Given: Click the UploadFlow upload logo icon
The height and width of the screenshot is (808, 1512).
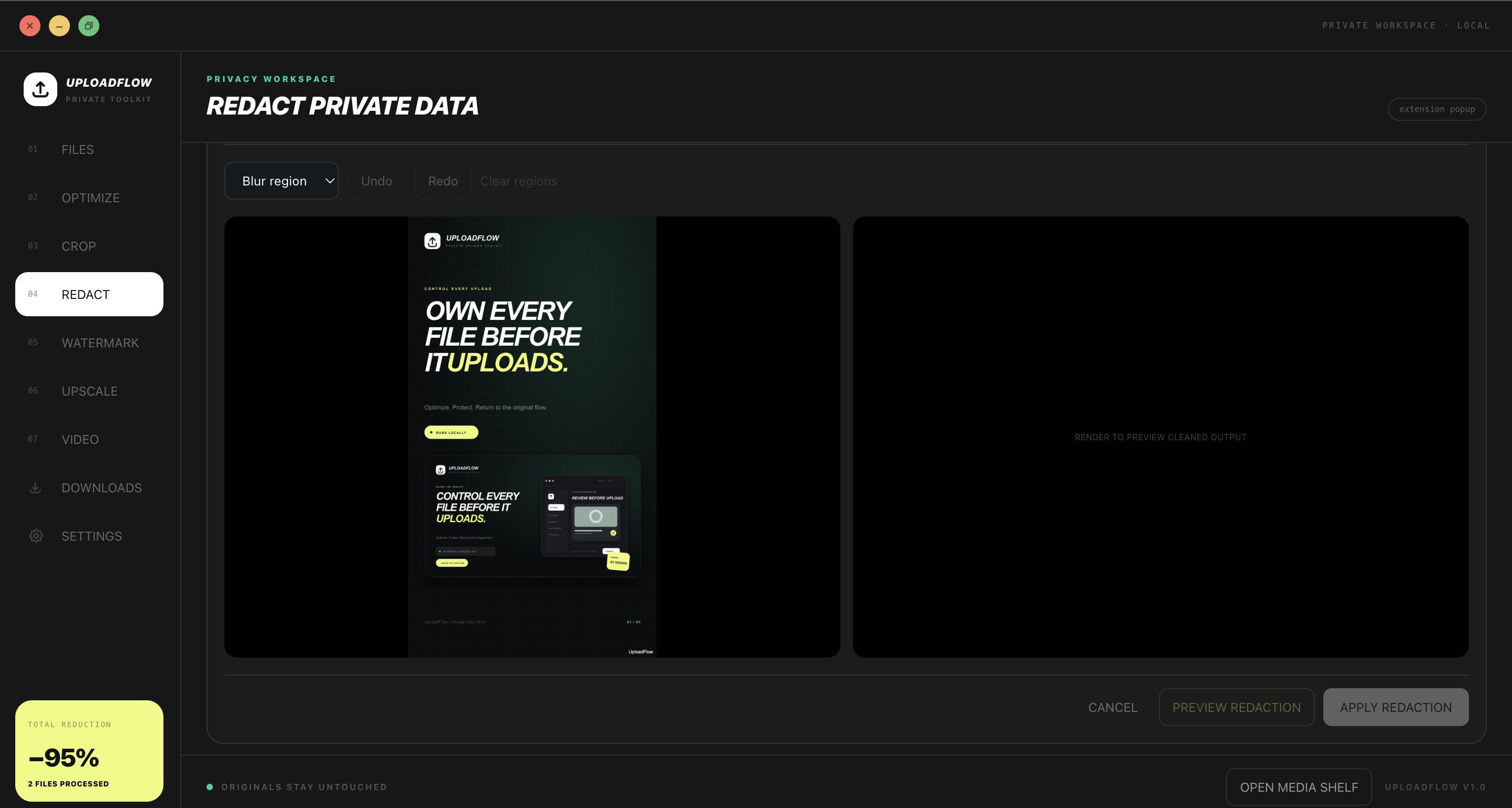Looking at the screenshot, I should point(40,89).
